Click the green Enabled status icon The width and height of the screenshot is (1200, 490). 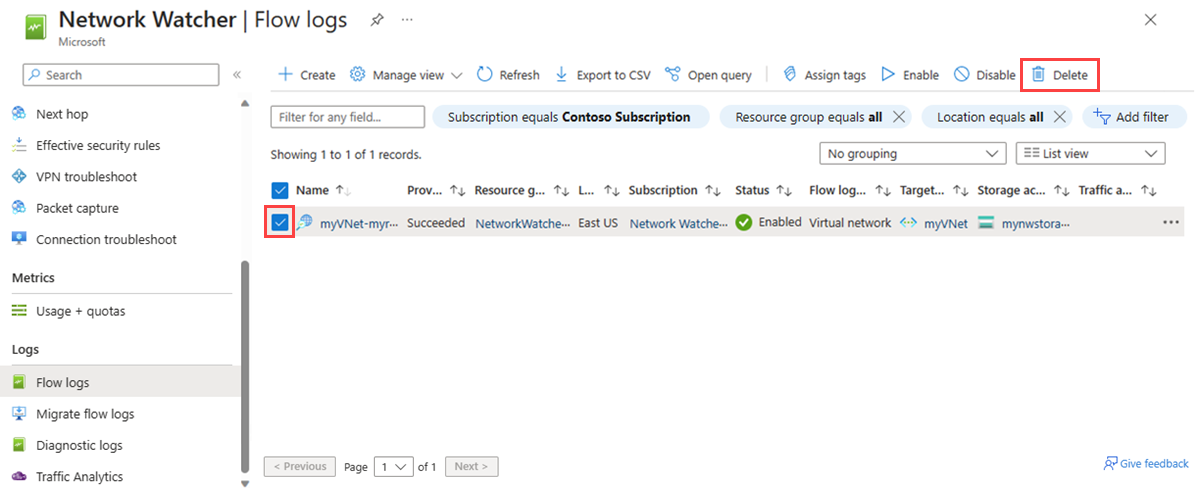click(x=744, y=222)
